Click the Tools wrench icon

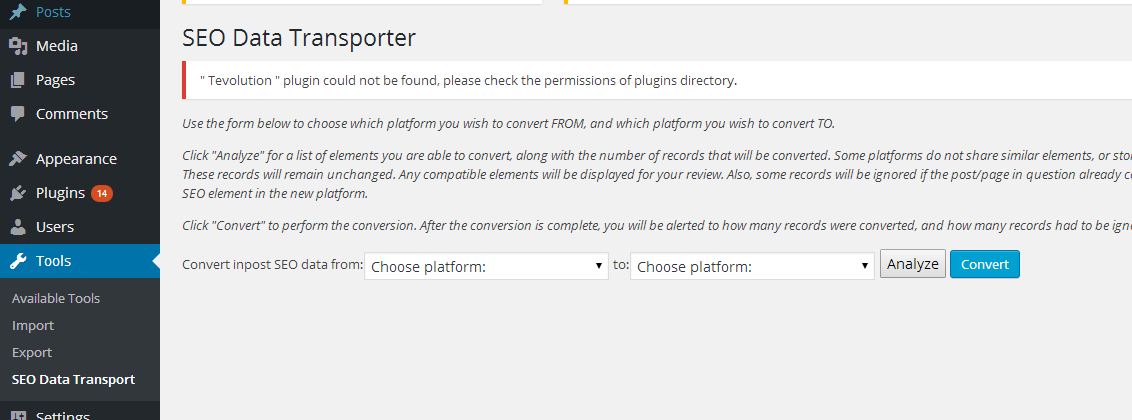coord(18,261)
